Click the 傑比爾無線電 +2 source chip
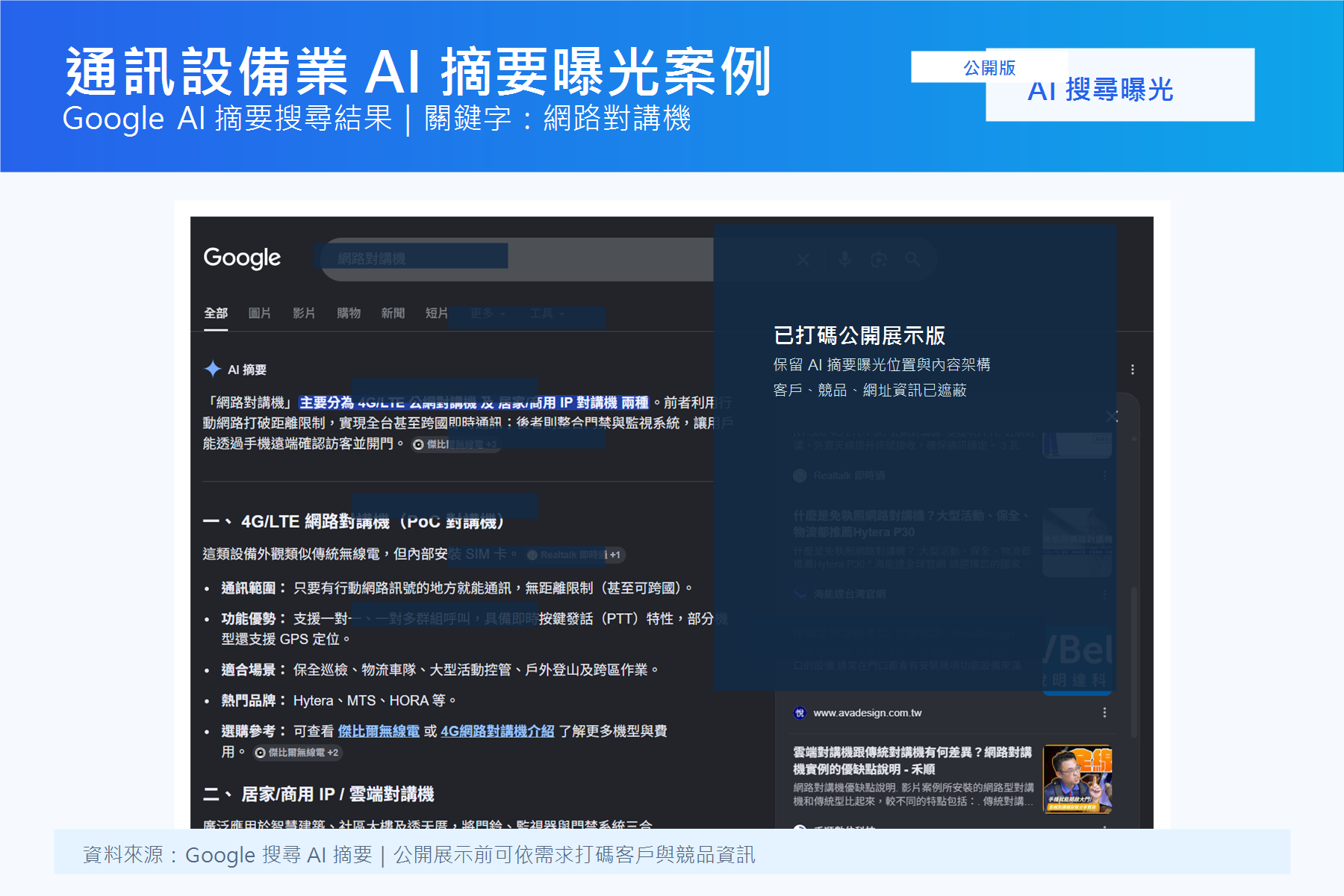The image size is (1344, 896). [x=297, y=753]
